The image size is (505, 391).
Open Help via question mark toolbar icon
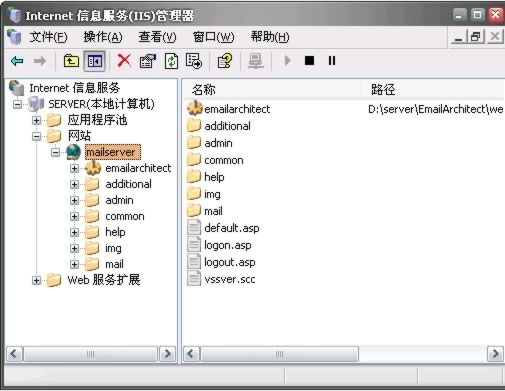coord(225,61)
